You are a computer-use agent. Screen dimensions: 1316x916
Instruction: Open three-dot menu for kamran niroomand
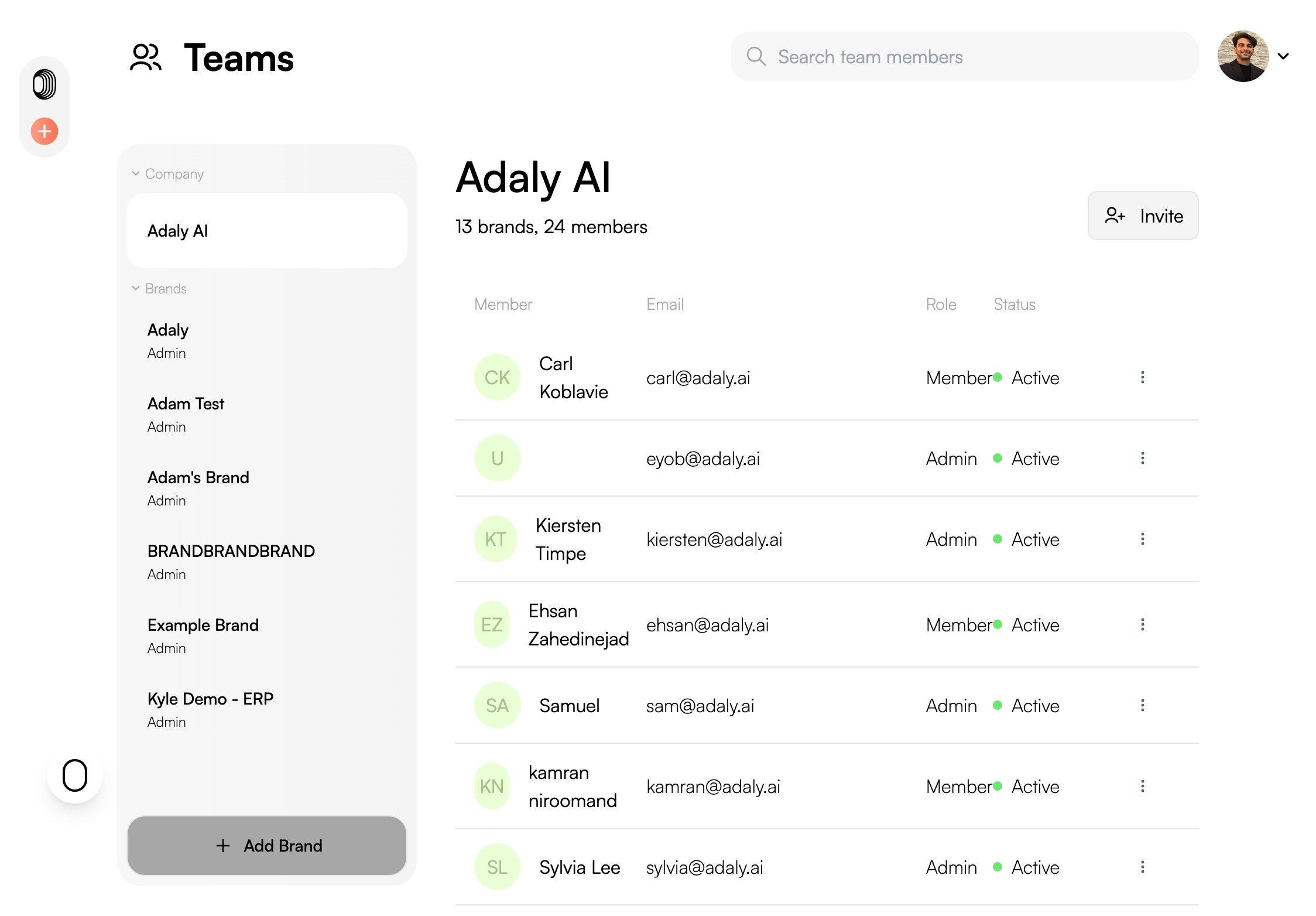click(x=1142, y=786)
